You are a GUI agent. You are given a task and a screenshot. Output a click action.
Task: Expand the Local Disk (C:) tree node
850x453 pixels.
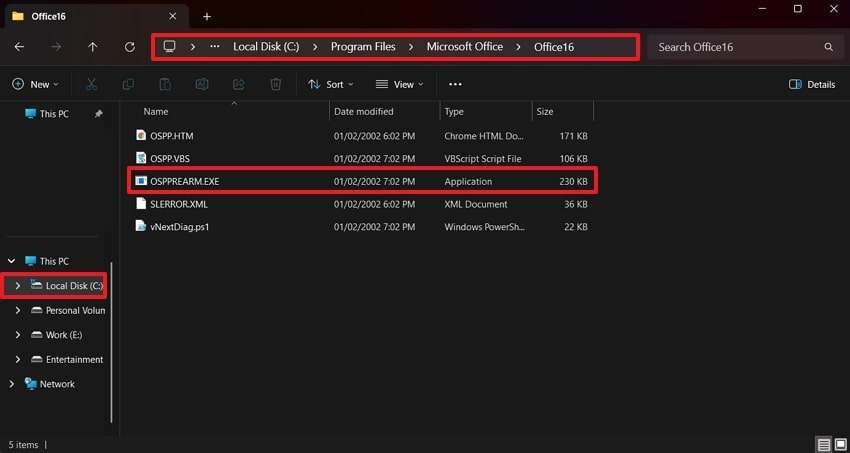(x=17, y=286)
